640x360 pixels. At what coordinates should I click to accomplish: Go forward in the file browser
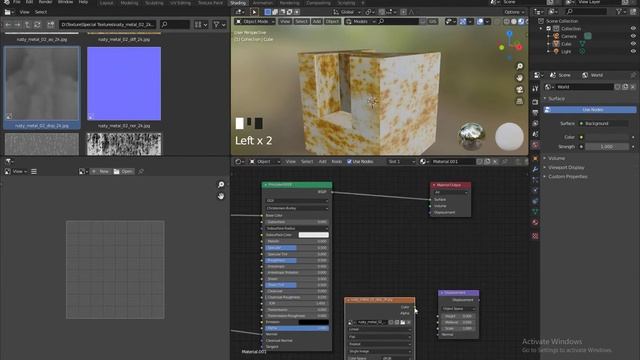click(x=18, y=25)
